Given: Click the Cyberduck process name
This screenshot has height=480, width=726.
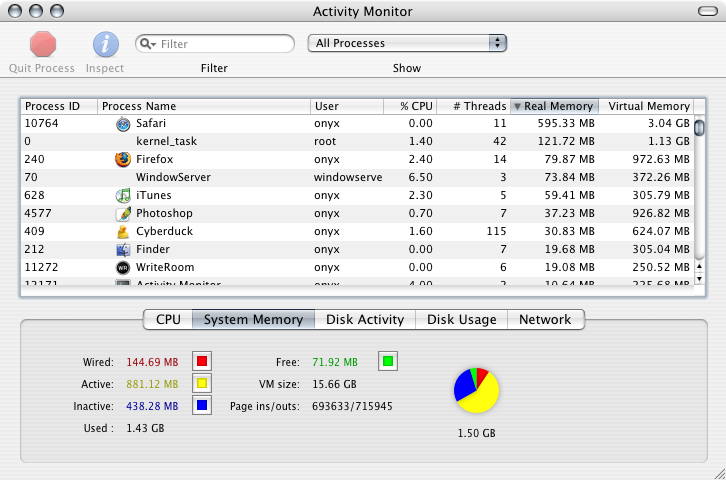Looking at the screenshot, I should 164,231.
